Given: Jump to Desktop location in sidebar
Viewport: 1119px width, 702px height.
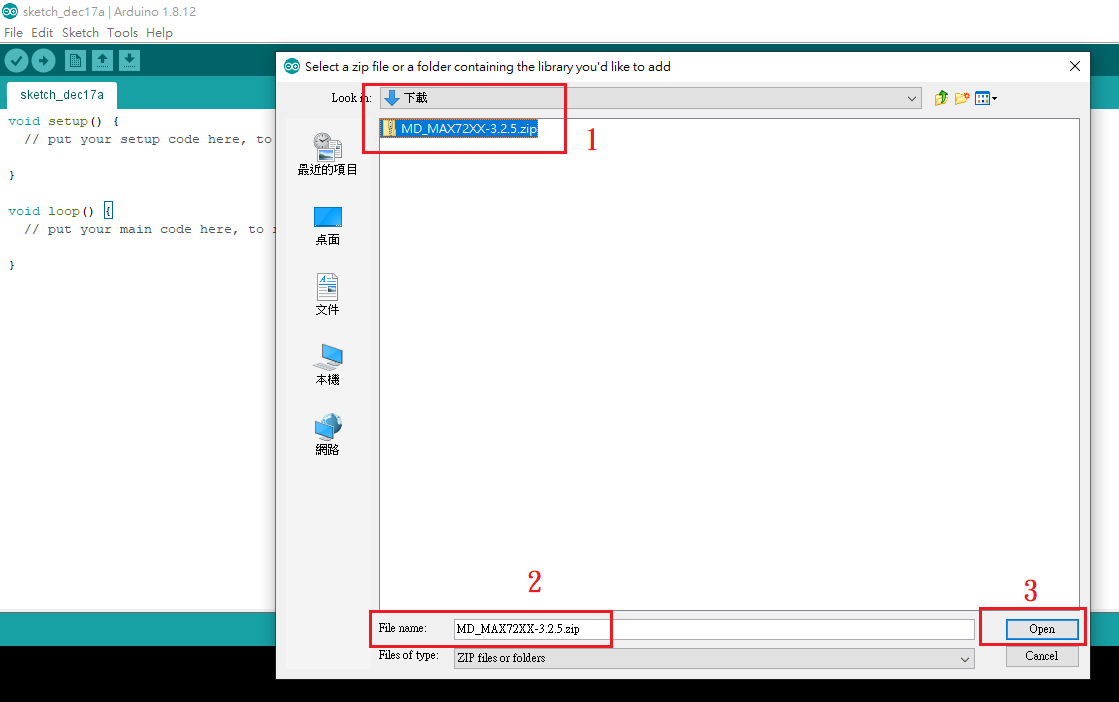Looking at the screenshot, I should [327, 225].
